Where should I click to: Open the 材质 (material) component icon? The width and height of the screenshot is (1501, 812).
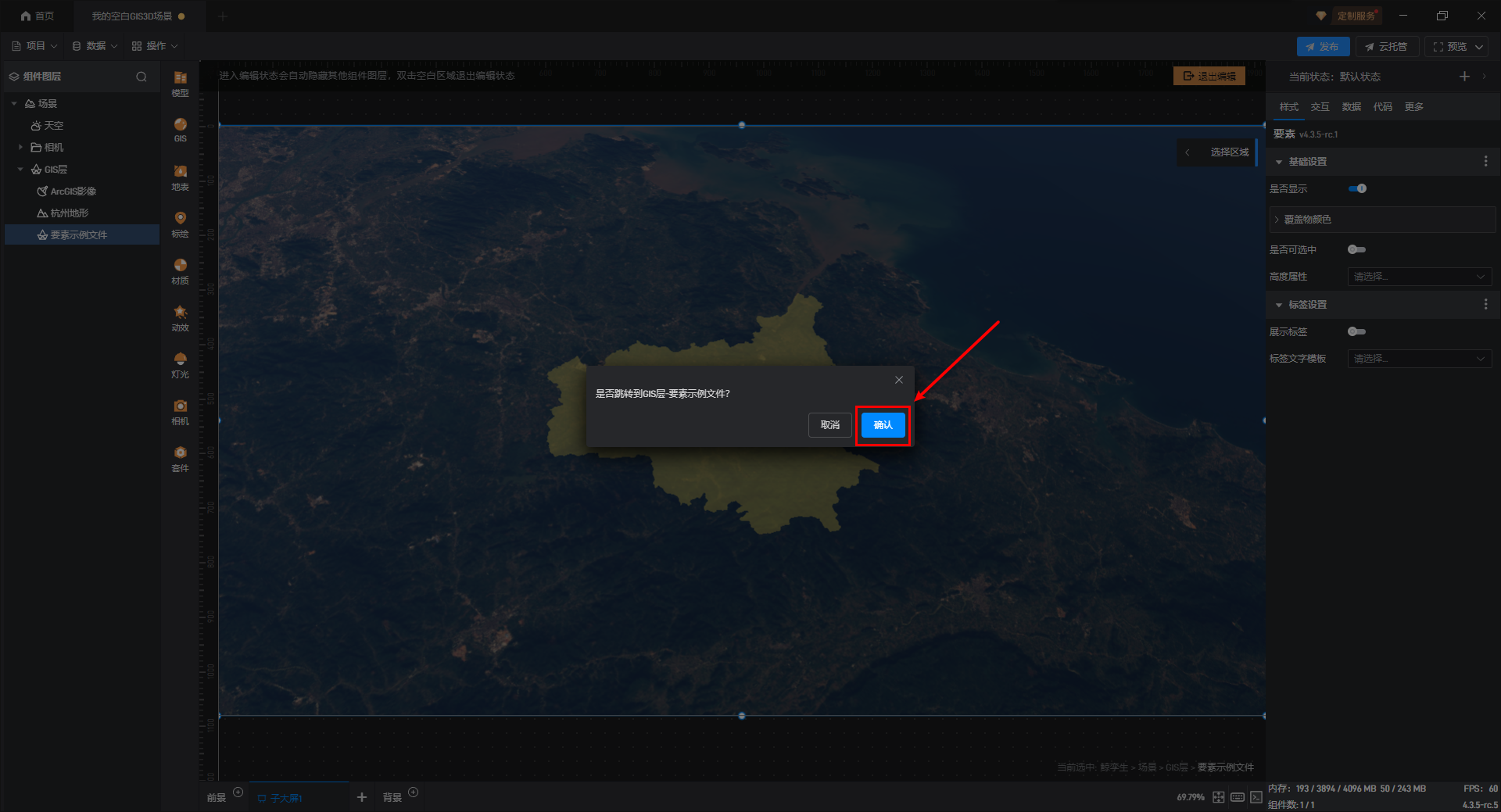point(180,270)
